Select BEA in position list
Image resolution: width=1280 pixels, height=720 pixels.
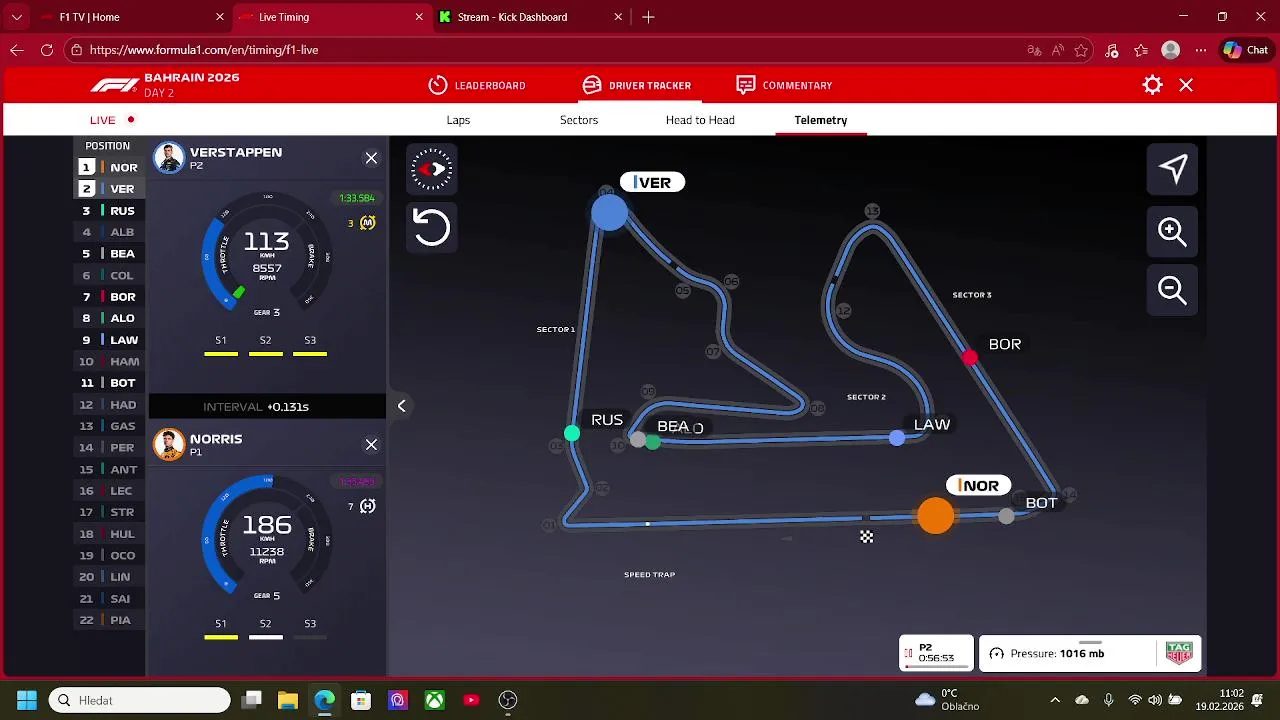111,254
